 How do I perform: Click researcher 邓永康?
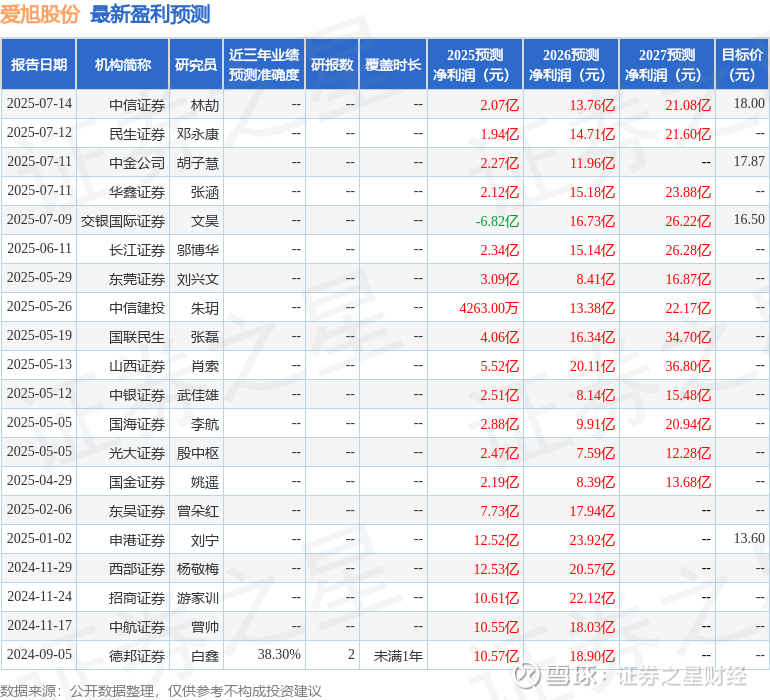point(198,134)
